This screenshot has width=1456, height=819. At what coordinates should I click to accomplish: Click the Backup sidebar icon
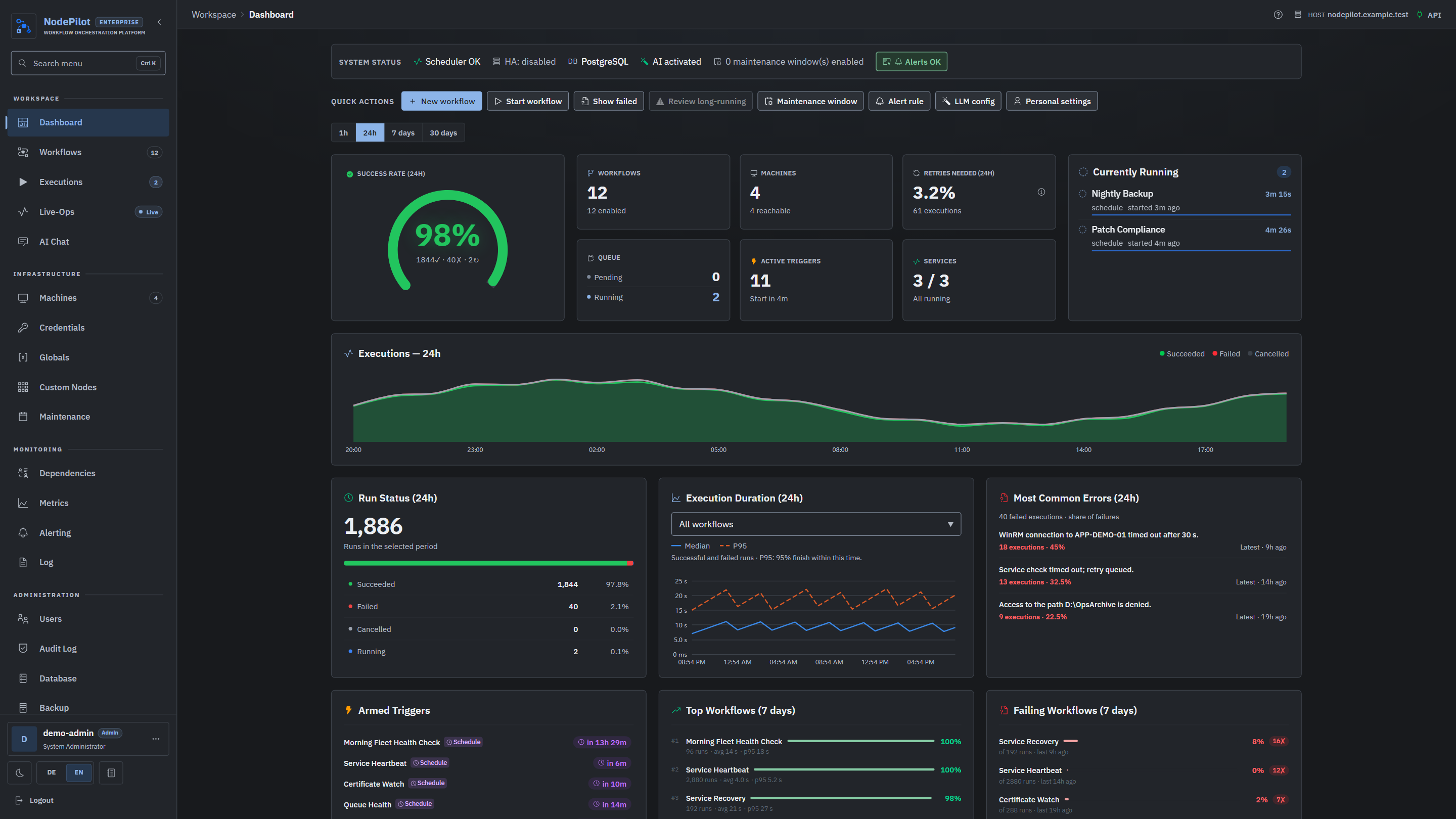pos(23,708)
